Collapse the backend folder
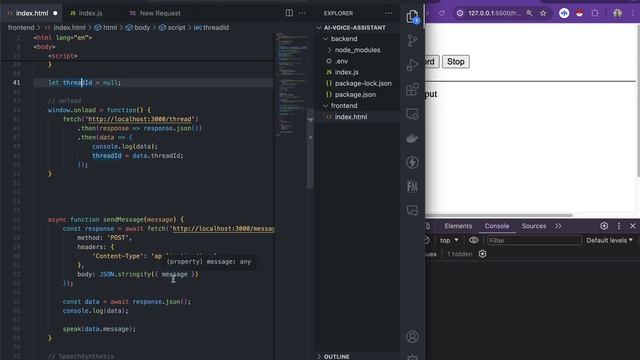The image size is (640, 360). 344,39
